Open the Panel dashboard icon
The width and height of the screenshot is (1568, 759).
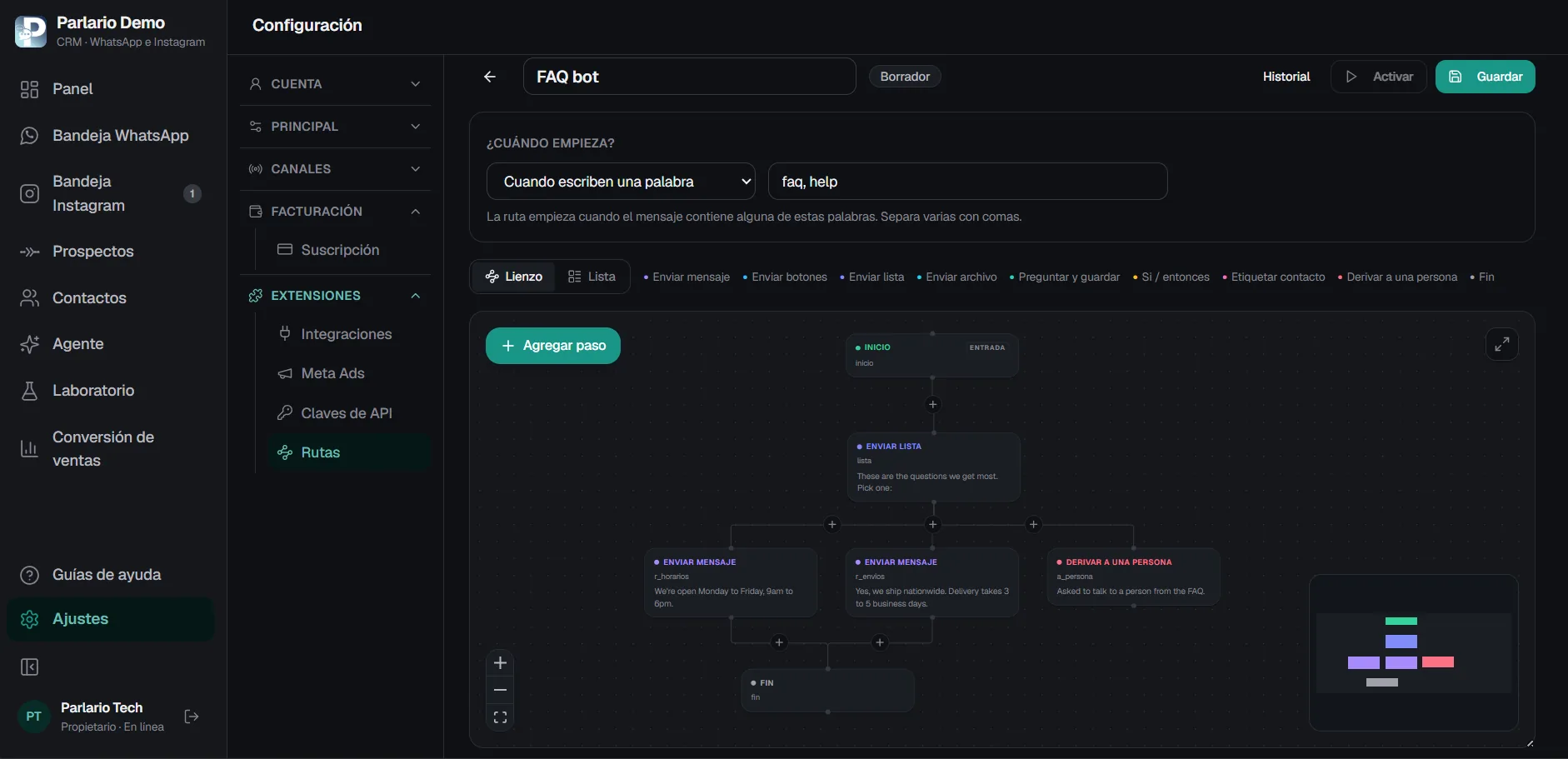pos(29,89)
